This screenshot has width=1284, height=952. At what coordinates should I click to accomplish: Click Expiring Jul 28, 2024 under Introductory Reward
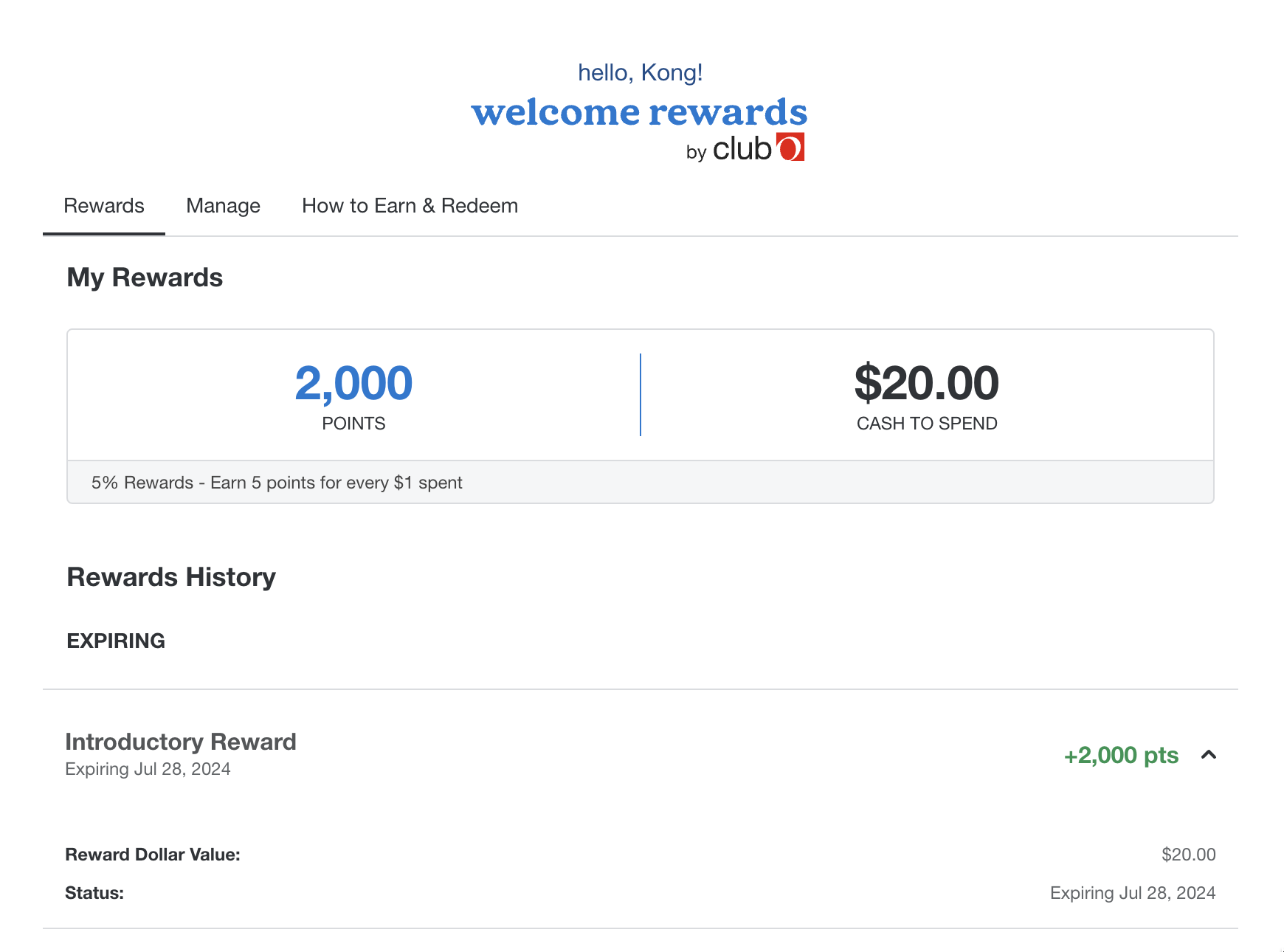[148, 769]
